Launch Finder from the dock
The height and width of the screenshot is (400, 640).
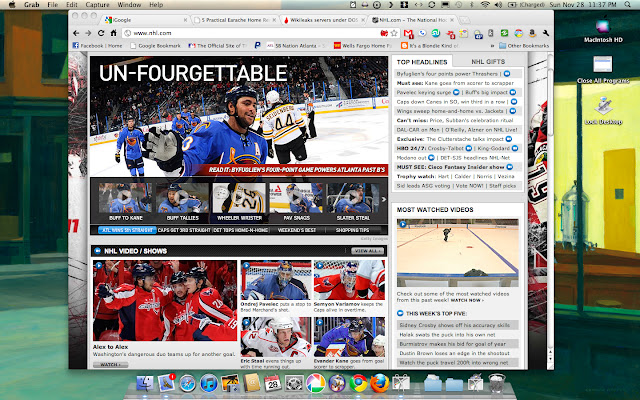pyautogui.click(x=145, y=384)
